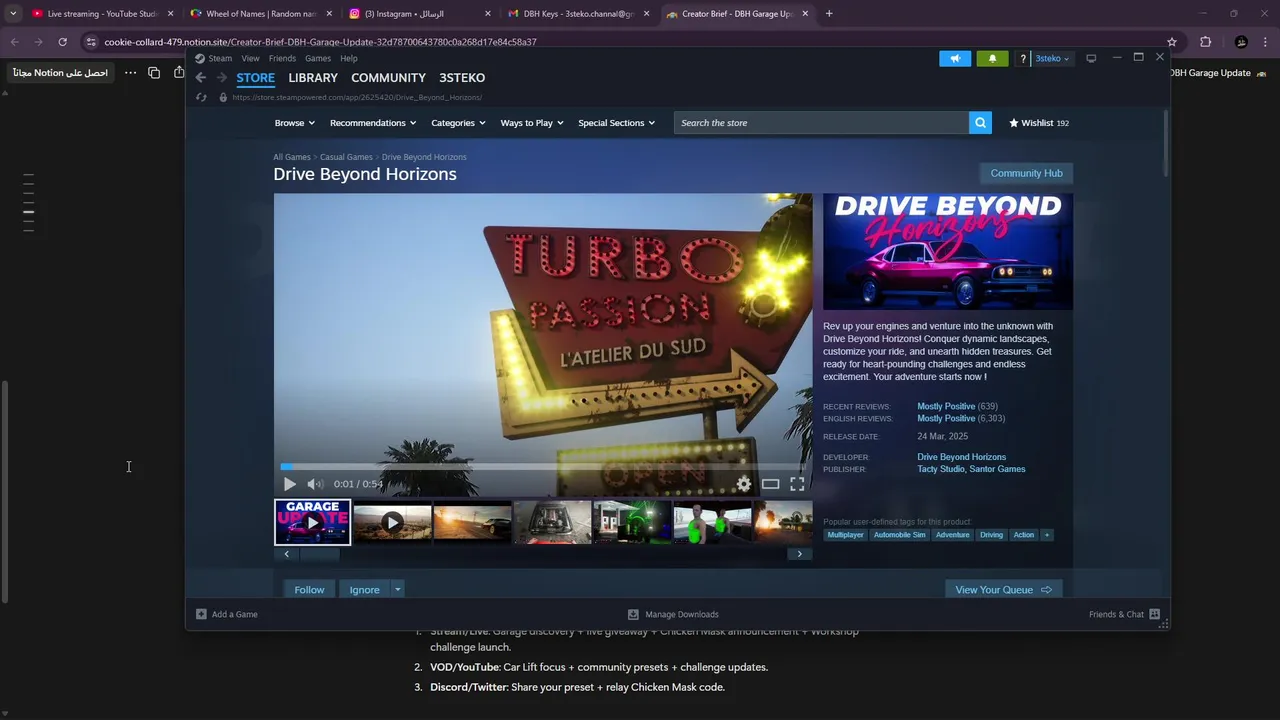The width and height of the screenshot is (1280, 720).
Task: Open Manage Downloads
Action: click(x=673, y=614)
